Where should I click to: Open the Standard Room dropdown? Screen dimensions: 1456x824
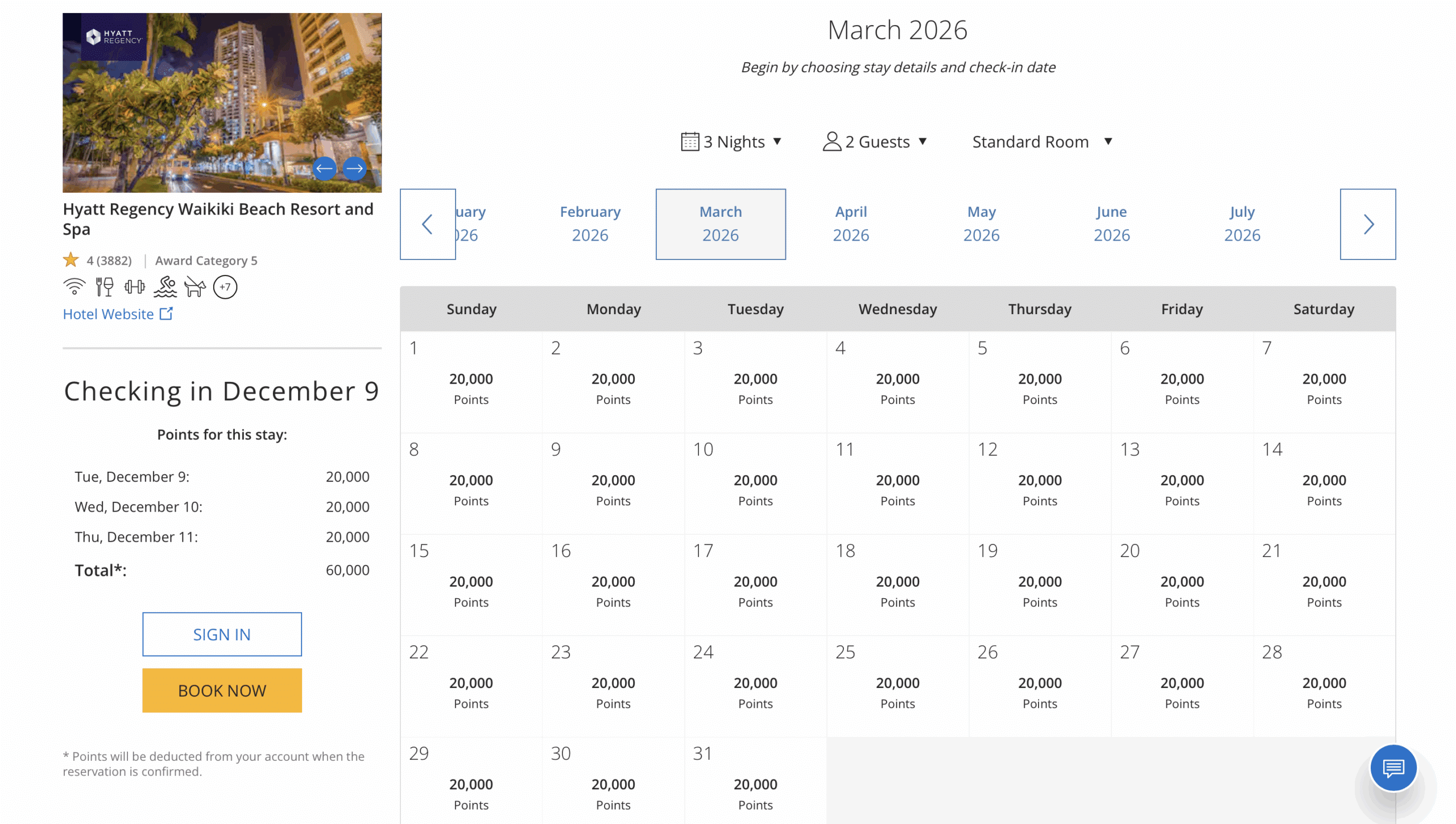(x=1043, y=142)
